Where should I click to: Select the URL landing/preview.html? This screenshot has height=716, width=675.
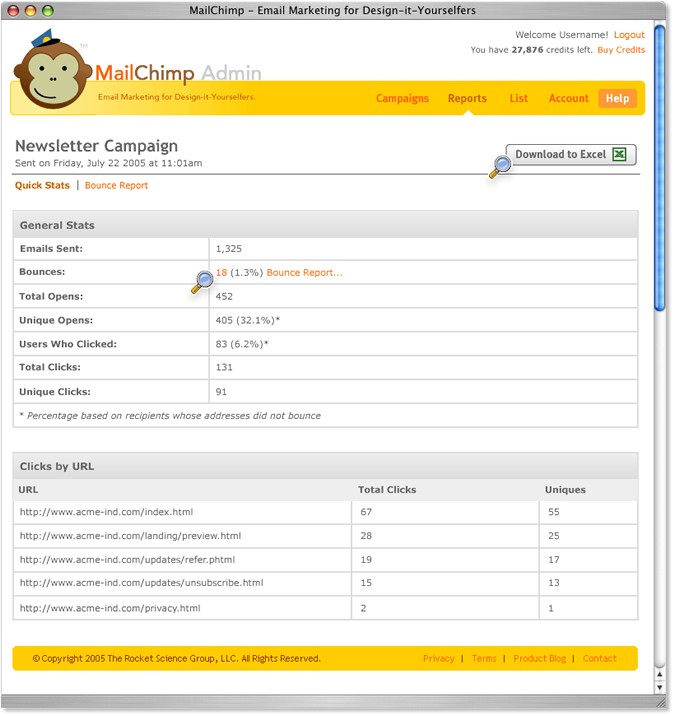click(x=130, y=536)
